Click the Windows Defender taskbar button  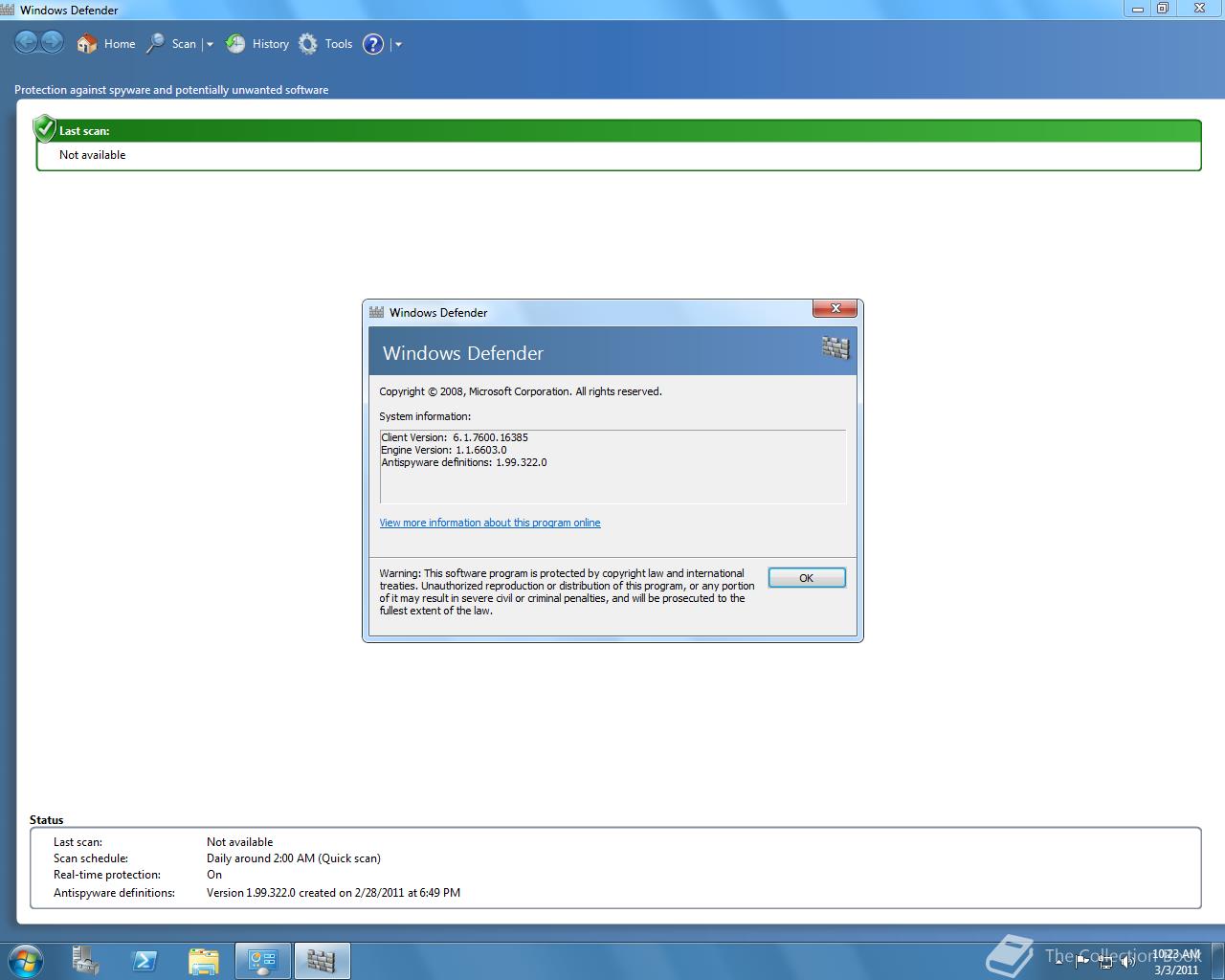click(x=323, y=961)
